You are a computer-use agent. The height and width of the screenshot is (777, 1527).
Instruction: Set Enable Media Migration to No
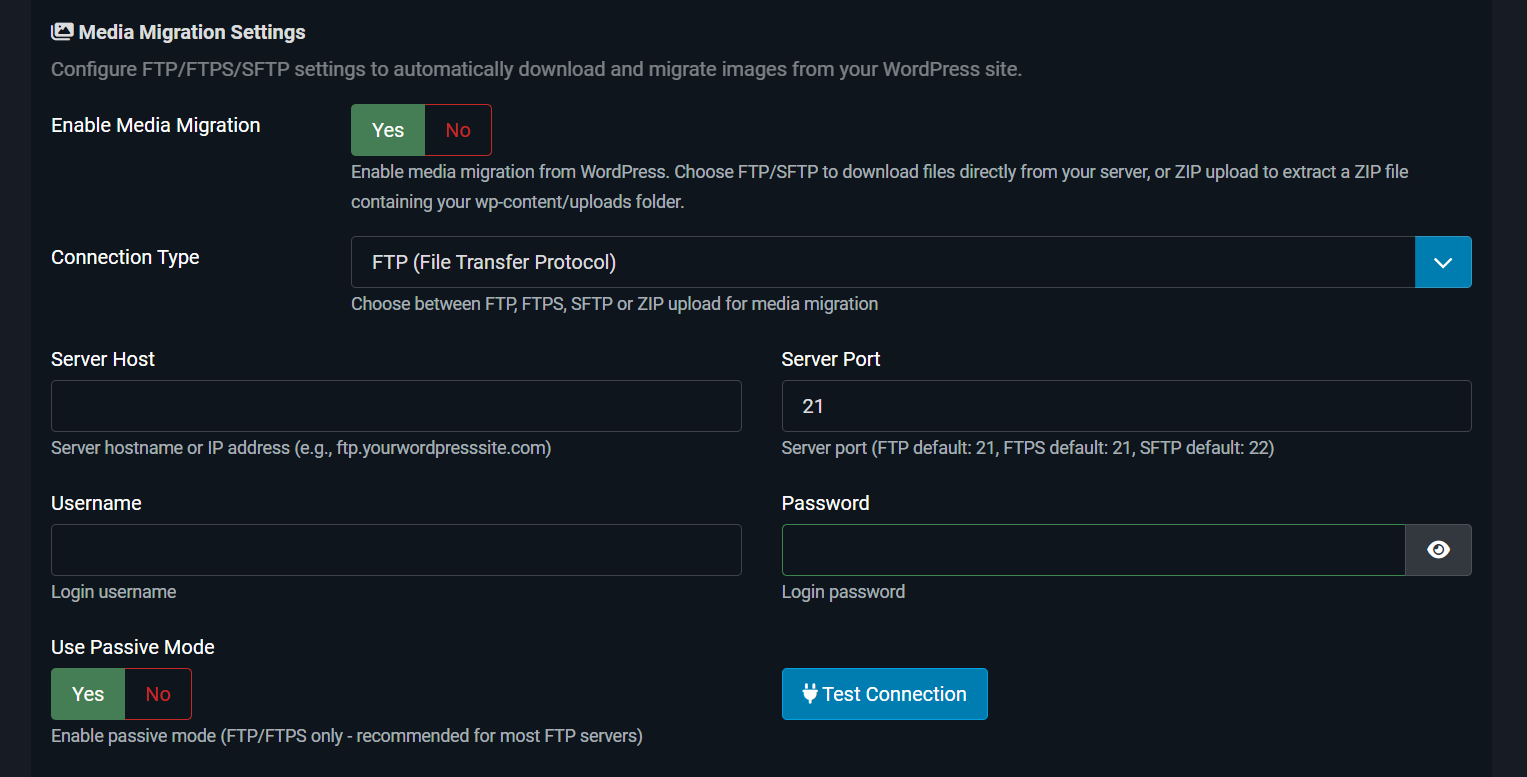pyautogui.click(x=458, y=130)
